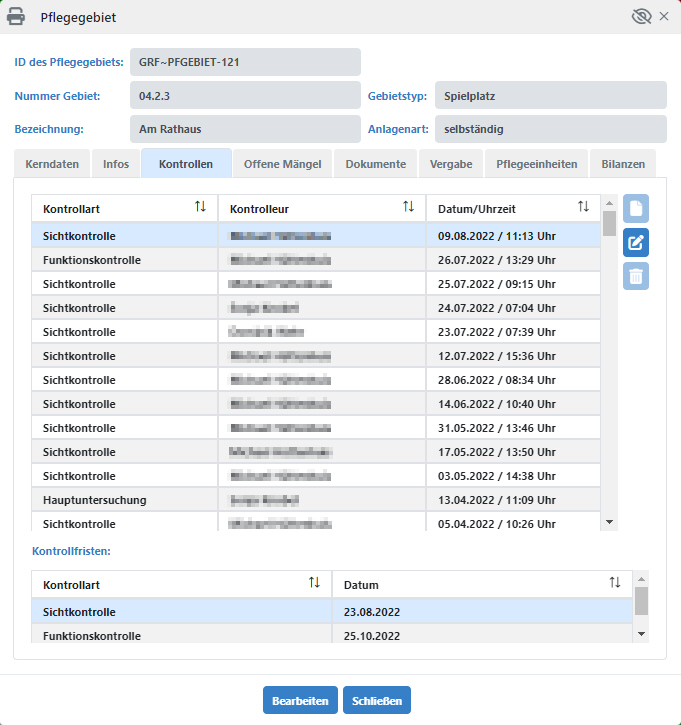681x725 pixels.
Task: Sort inspections by Kontrollart column arrows
Action: (x=200, y=207)
